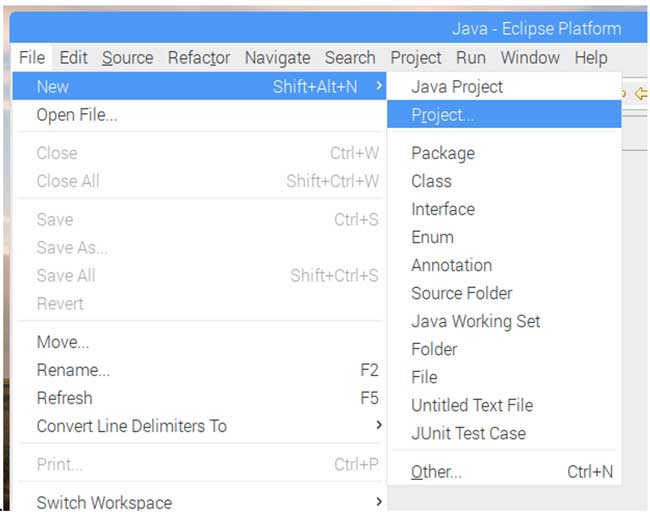This screenshot has height=512, width=650.
Task: Select the highlighted Project... entry
Action: 443,115
